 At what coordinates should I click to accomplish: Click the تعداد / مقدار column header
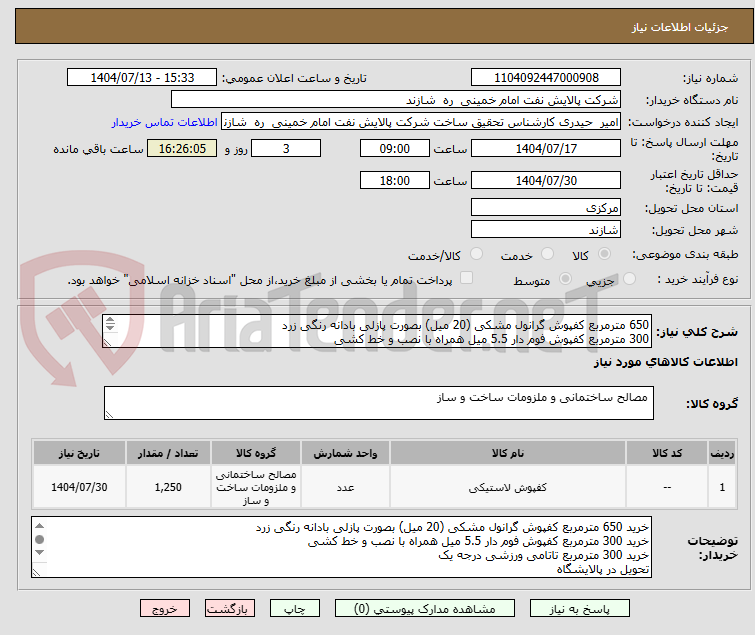click(168, 453)
